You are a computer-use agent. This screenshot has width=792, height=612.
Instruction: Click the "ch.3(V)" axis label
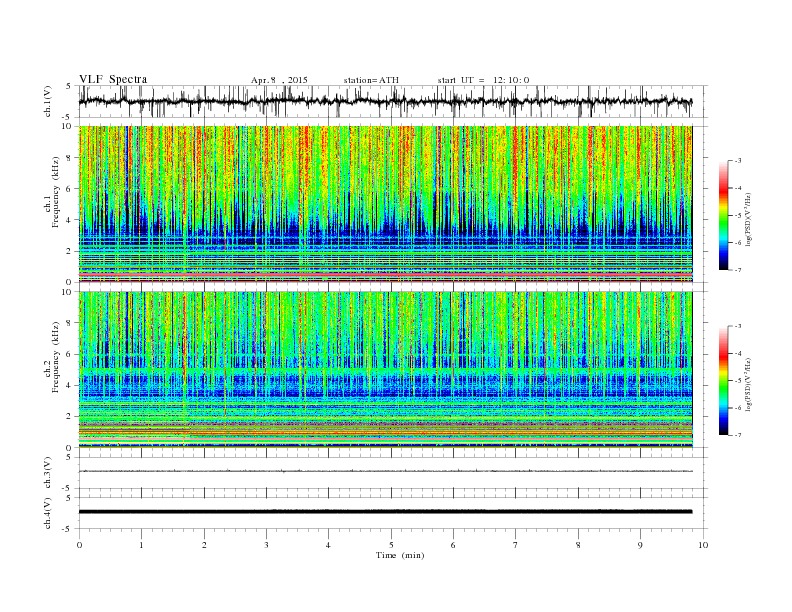coord(48,473)
